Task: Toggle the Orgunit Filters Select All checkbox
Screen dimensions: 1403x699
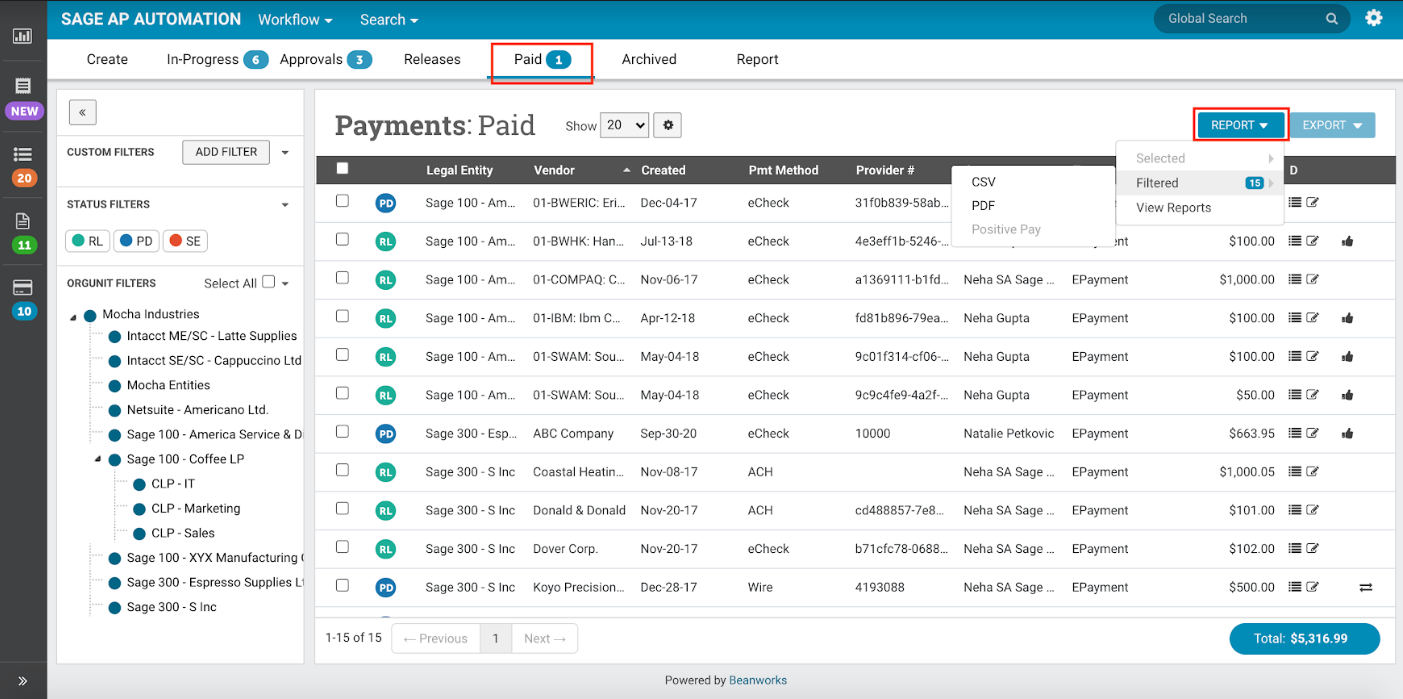Action: point(268,282)
